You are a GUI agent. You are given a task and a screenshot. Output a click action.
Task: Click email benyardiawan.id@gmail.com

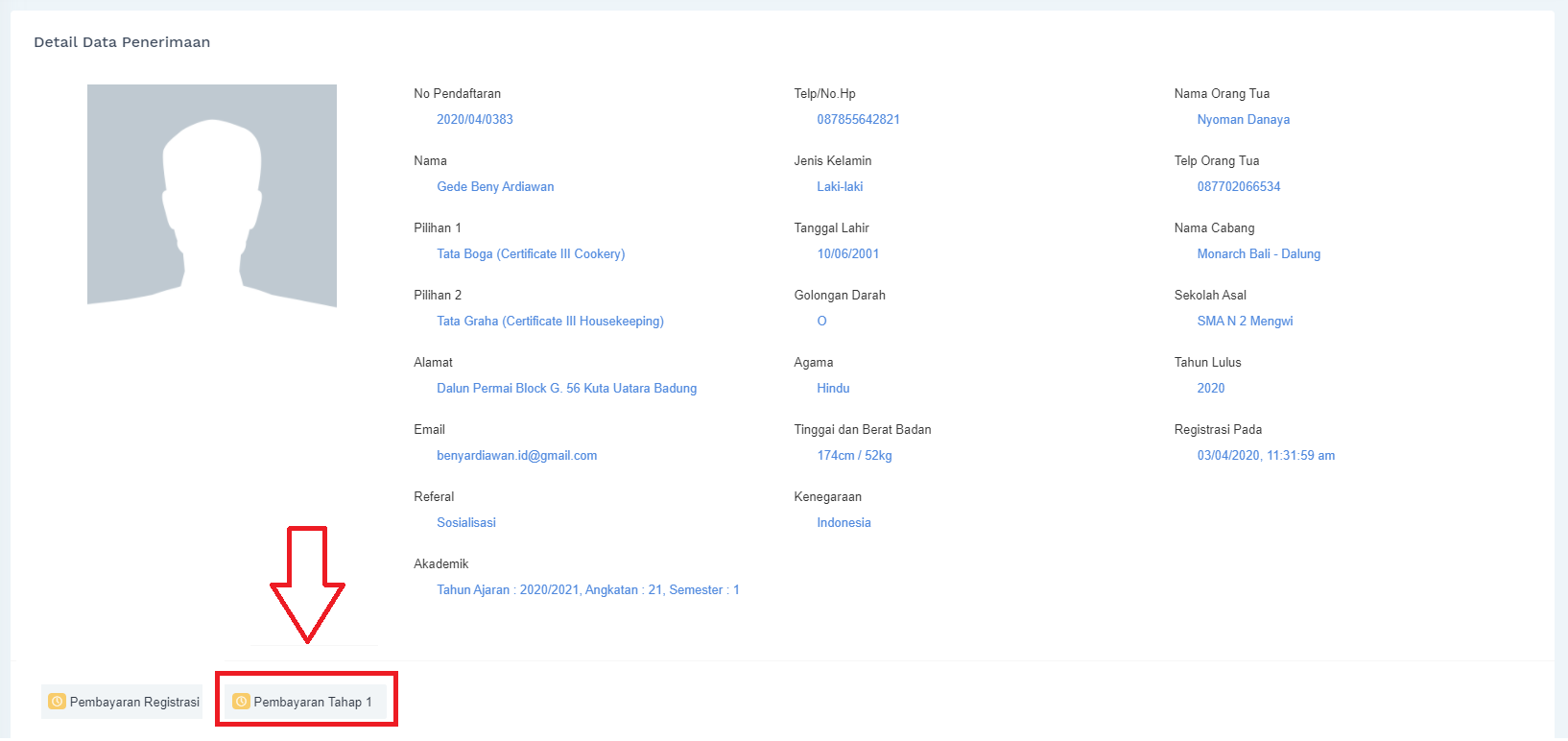[x=516, y=456]
